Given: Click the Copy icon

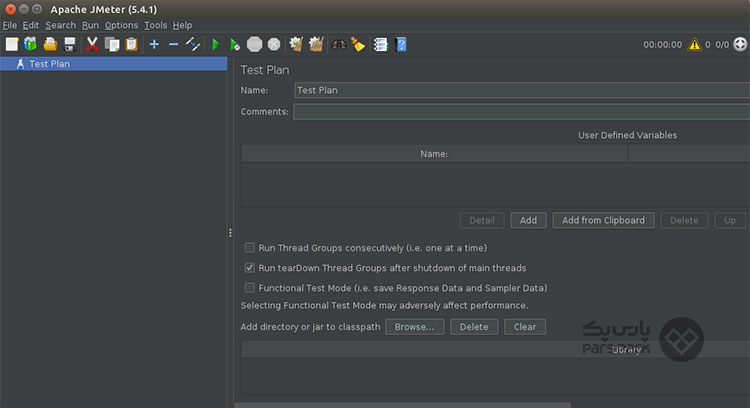Looking at the screenshot, I should (x=112, y=44).
